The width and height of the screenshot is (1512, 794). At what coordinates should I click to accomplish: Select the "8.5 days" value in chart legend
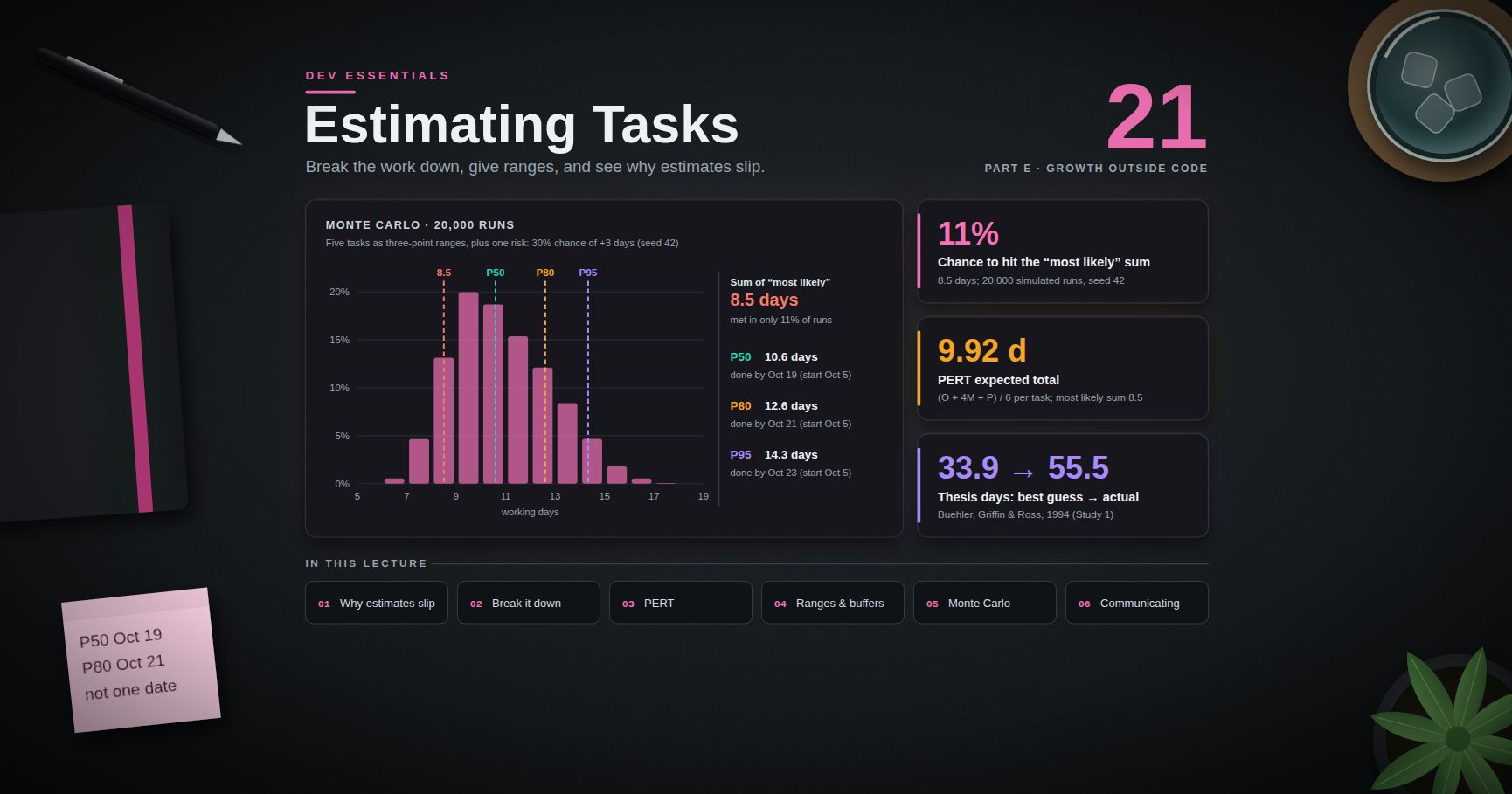point(764,300)
